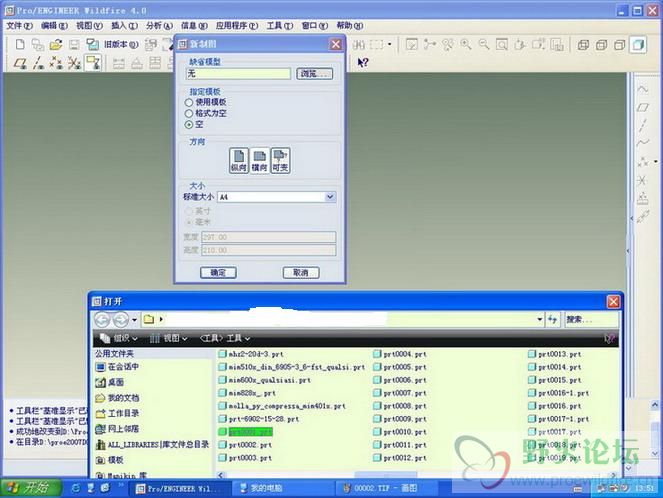Select the hidden line display icon
The height and width of the screenshot is (498, 663).
click(601, 44)
